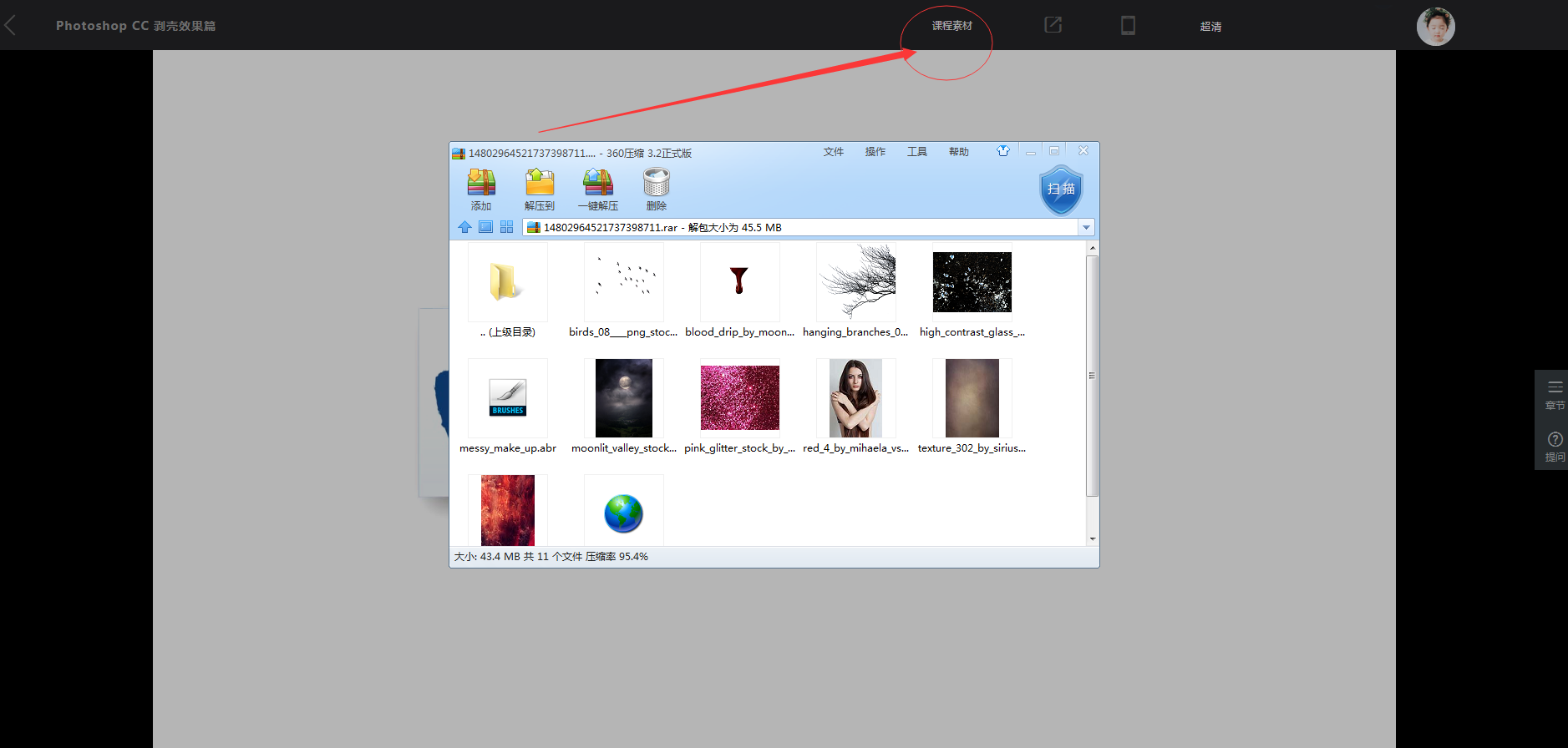Image resolution: width=1568 pixels, height=748 pixels.
Task: Change video quality via 超清
Action: [x=1210, y=27]
